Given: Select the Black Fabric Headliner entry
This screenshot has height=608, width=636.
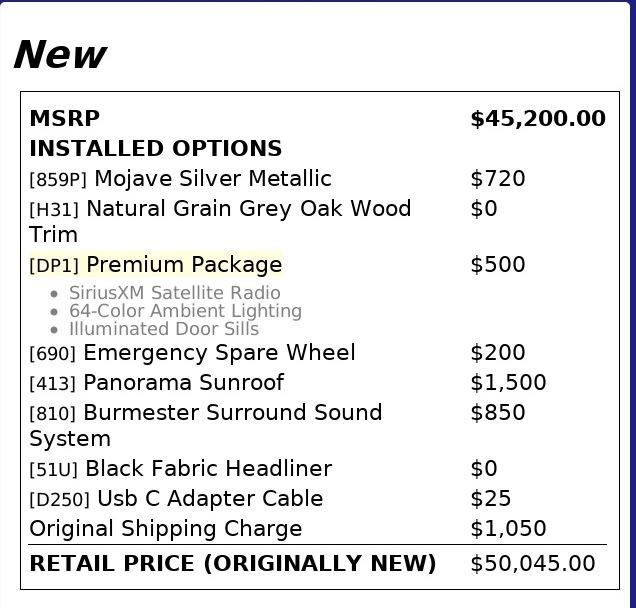Looking at the screenshot, I should pos(208,469).
